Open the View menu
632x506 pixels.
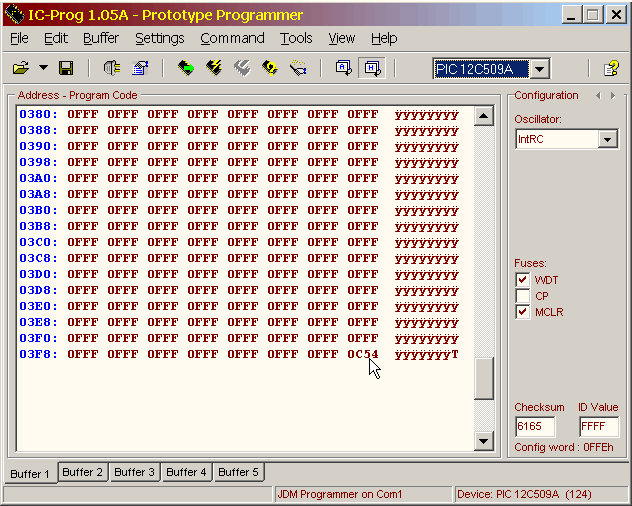point(341,38)
